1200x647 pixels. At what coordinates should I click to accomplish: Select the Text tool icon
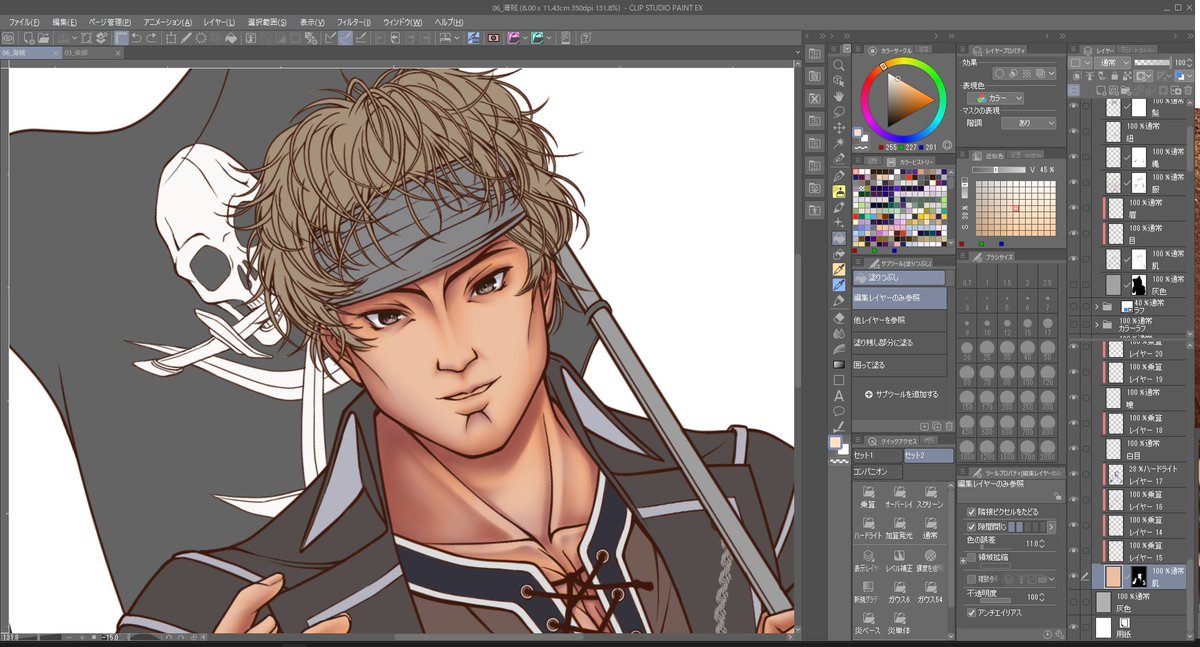[838, 395]
